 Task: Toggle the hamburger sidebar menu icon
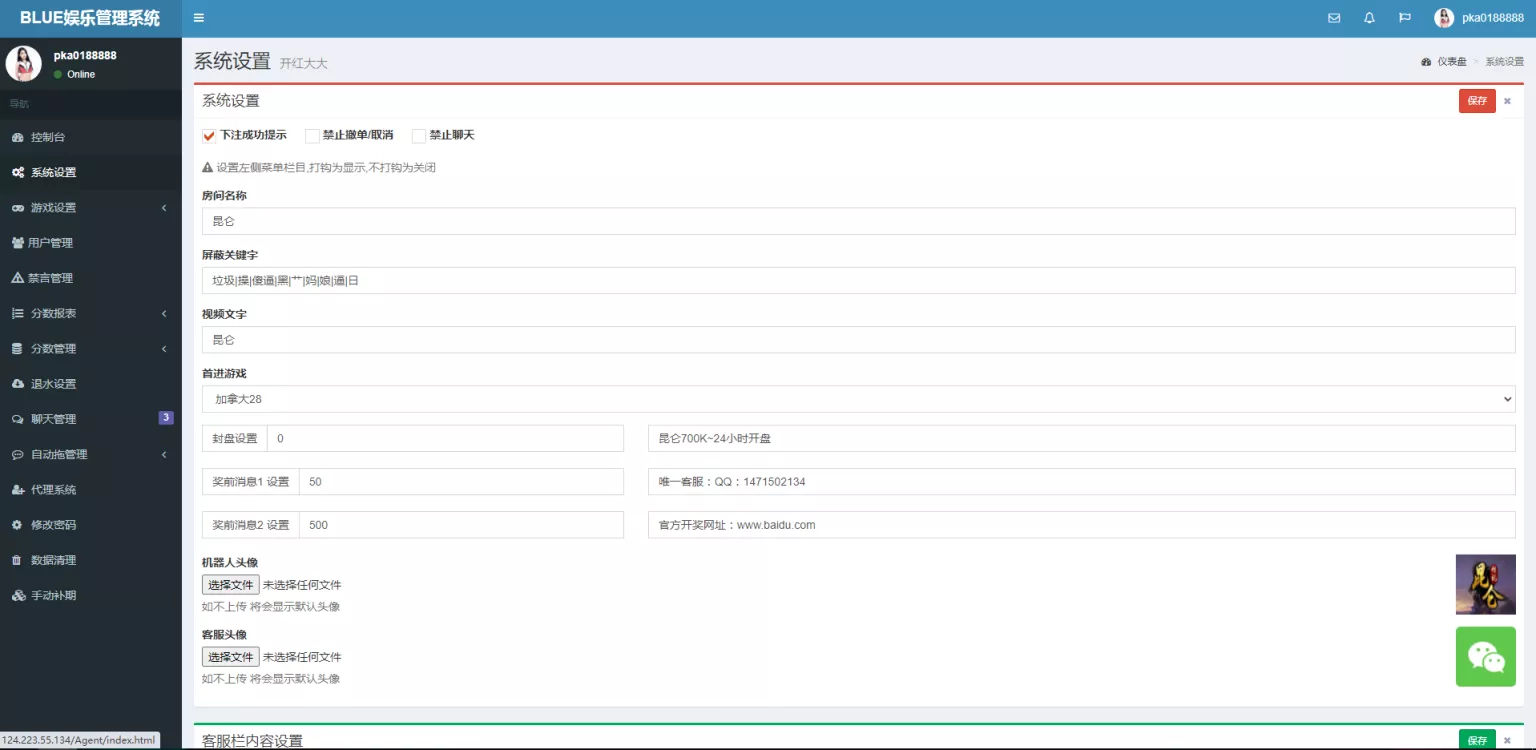pos(199,18)
